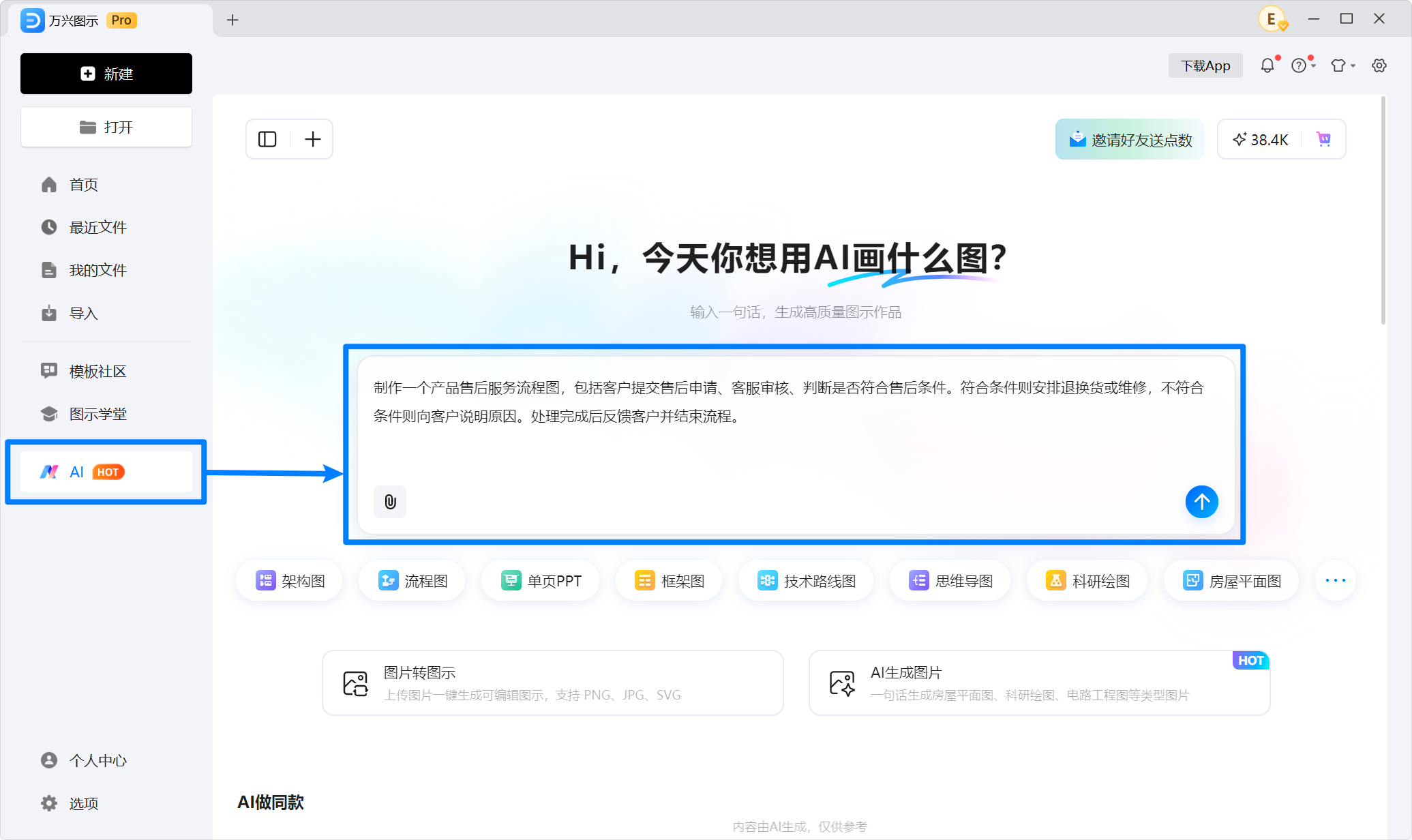
Task: Toggle the sidebar panel layout icon
Action: point(267,139)
